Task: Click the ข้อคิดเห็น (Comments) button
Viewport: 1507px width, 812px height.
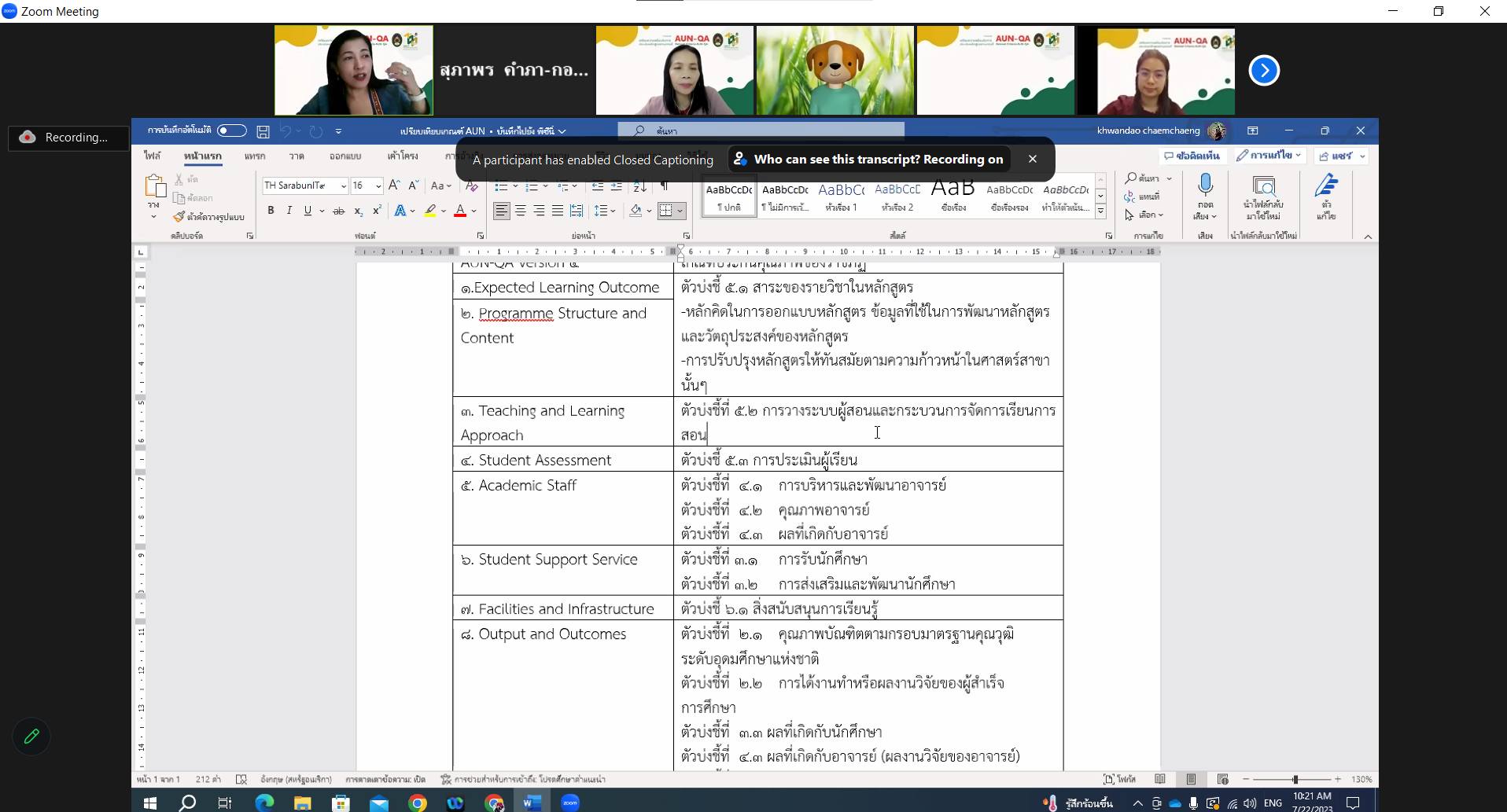Action: (1192, 156)
